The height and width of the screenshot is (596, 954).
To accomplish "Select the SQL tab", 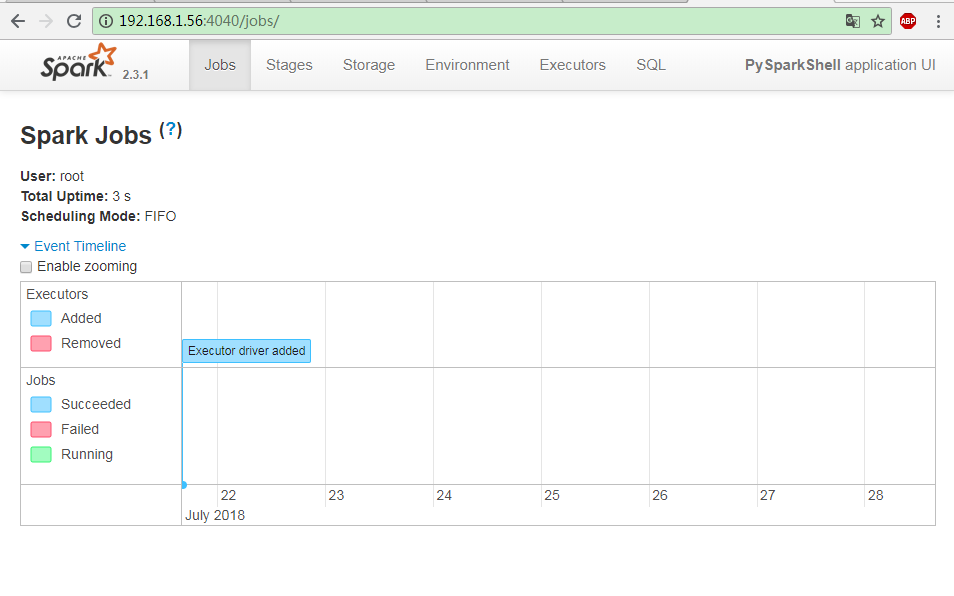I will pos(651,65).
